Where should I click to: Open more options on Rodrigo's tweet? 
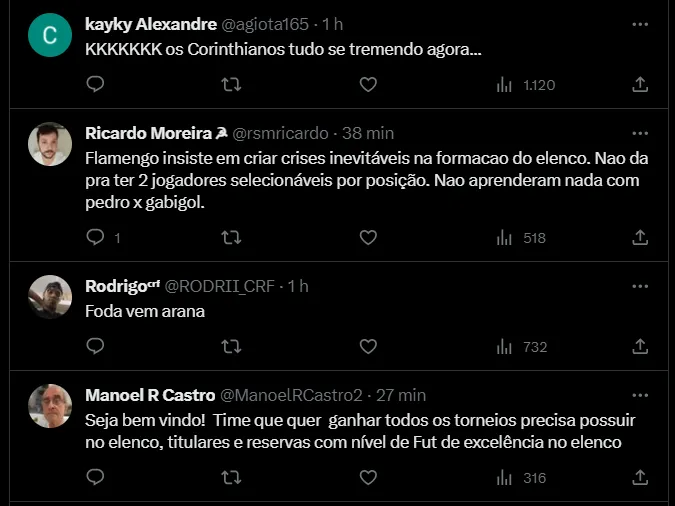640,285
